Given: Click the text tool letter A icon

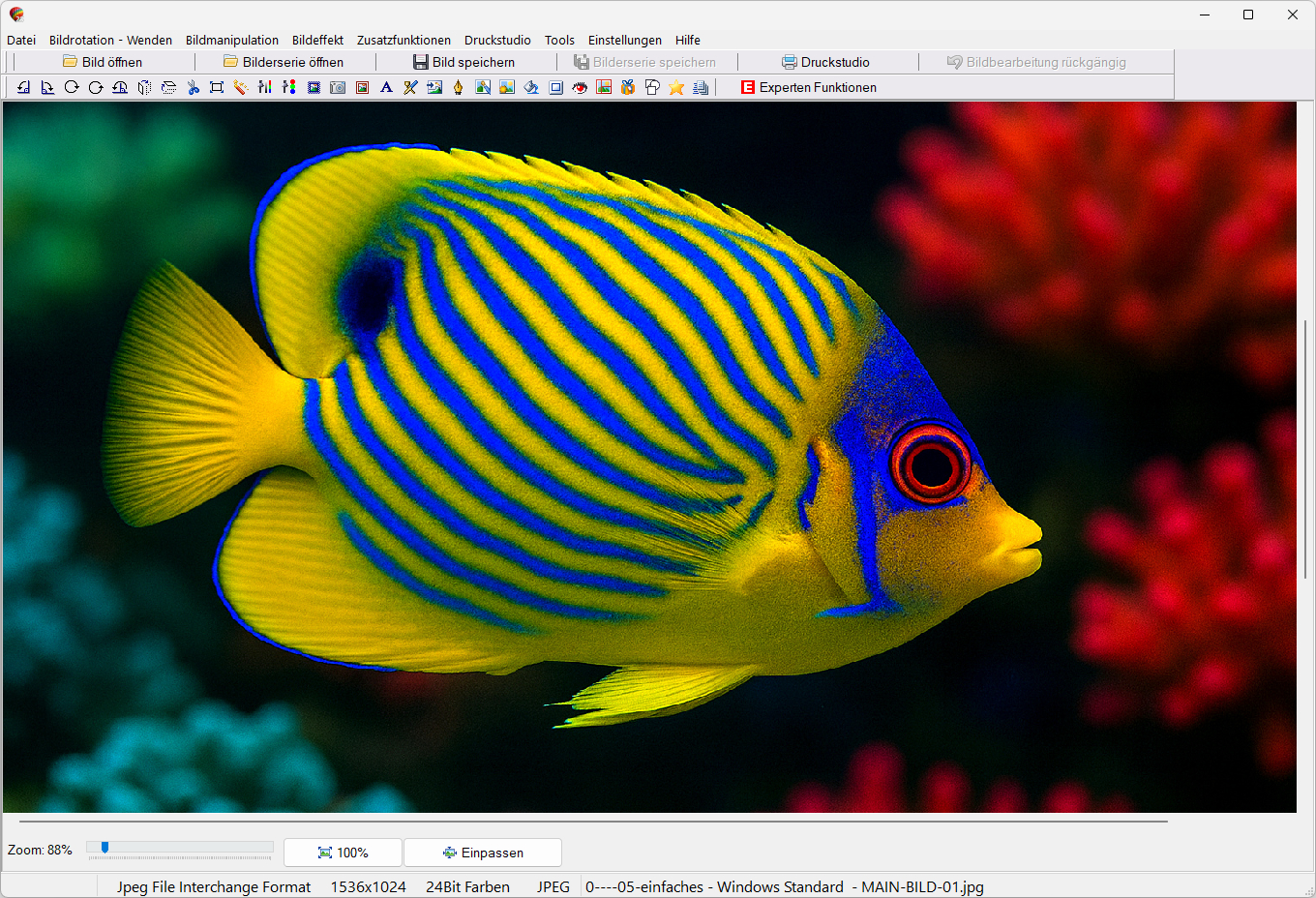Looking at the screenshot, I should coord(386,87).
